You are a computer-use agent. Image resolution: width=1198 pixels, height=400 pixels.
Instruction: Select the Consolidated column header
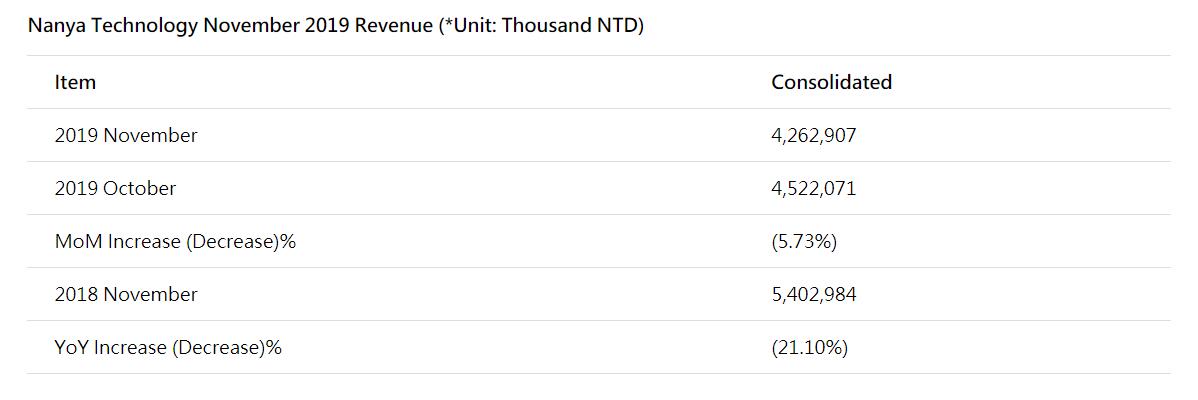click(831, 82)
